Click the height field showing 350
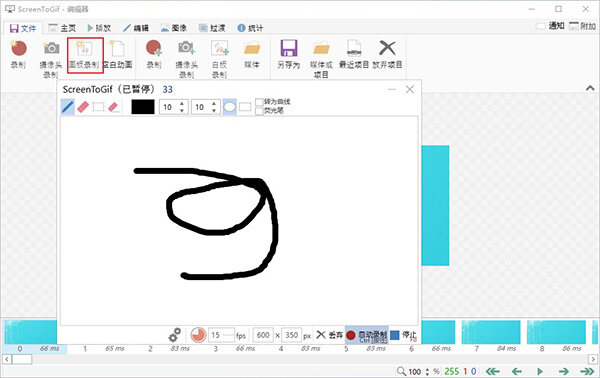The height and width of the screenshot is (378, 600). click(x=292, y=335)
